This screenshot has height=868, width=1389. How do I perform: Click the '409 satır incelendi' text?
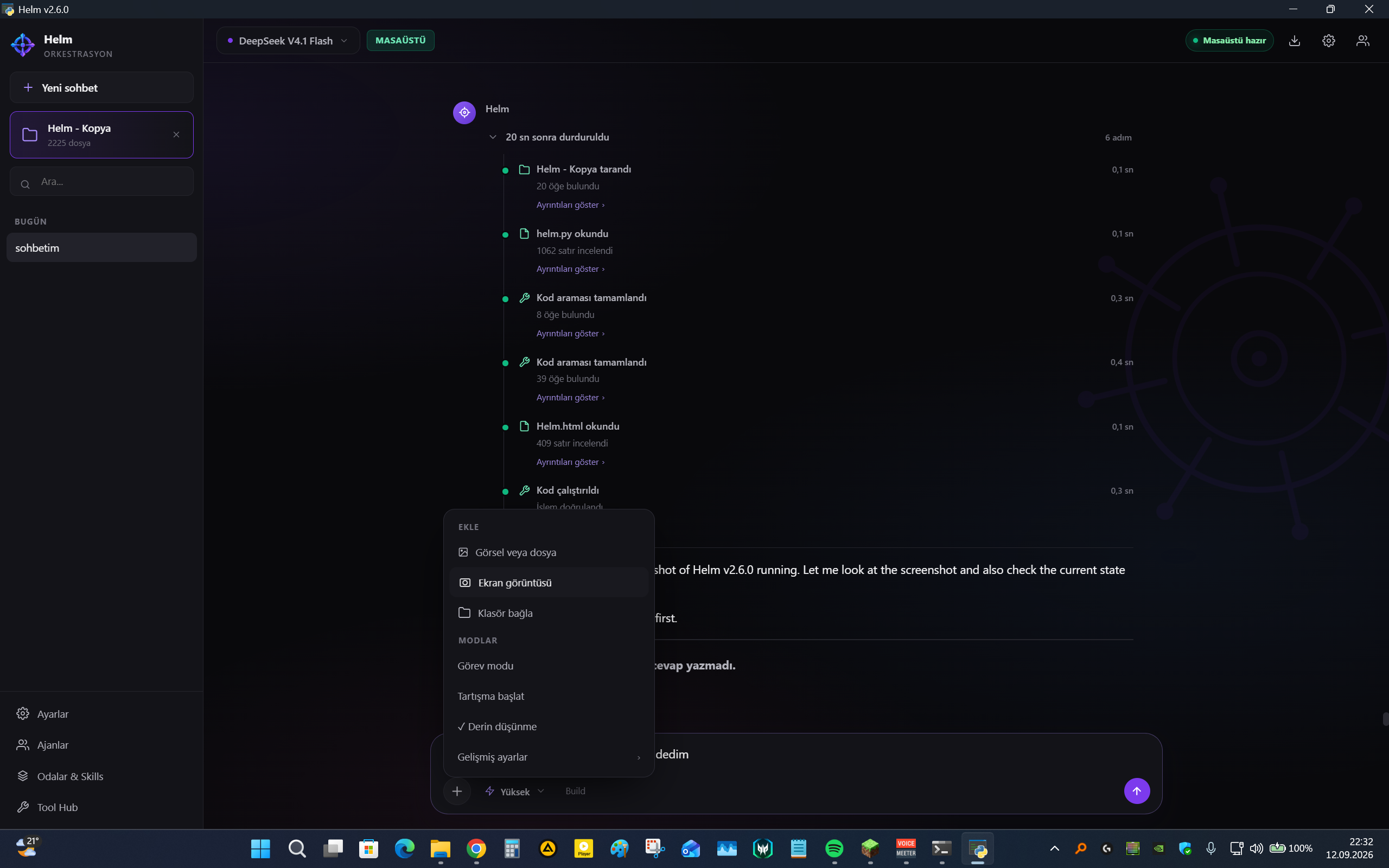tap(572, 443)
